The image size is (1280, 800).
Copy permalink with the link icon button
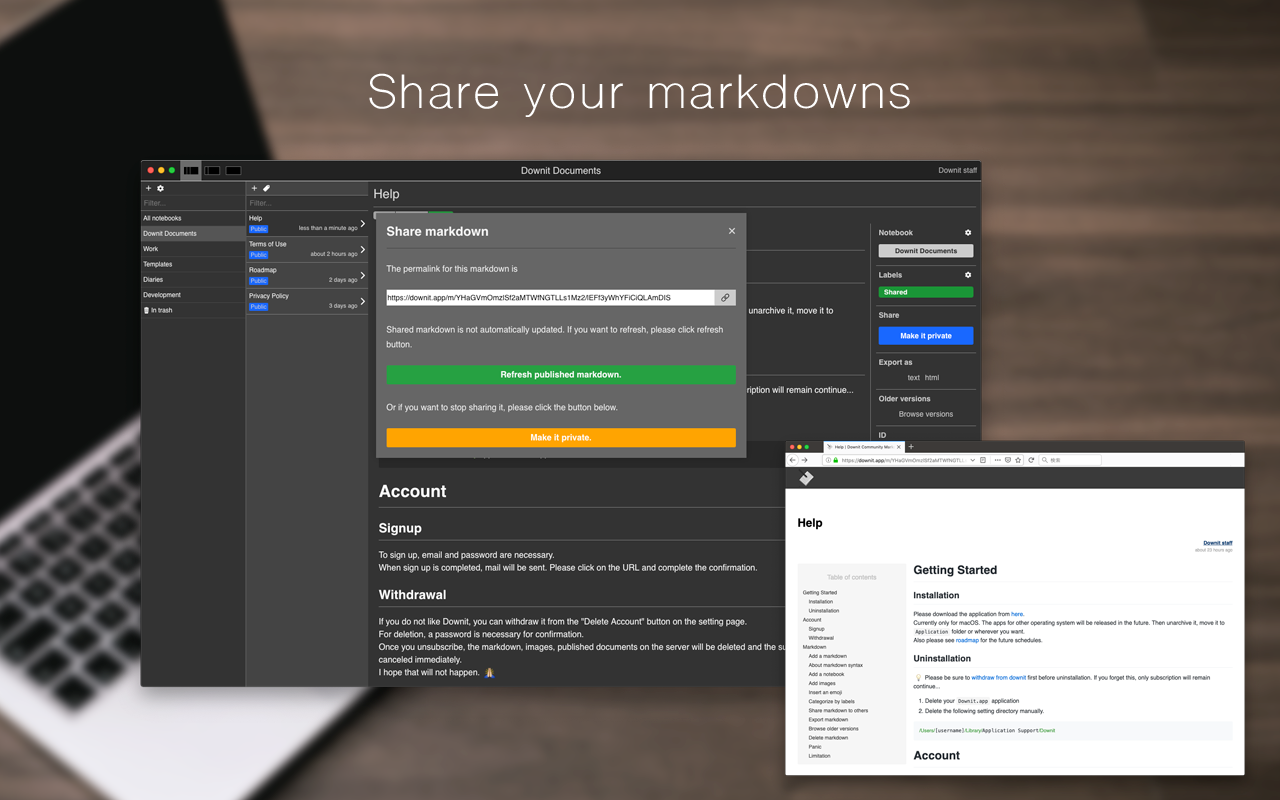725,298
